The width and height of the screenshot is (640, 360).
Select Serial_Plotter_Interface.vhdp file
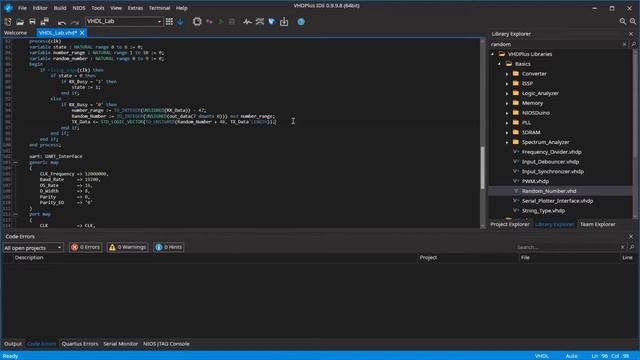(557, 201)
